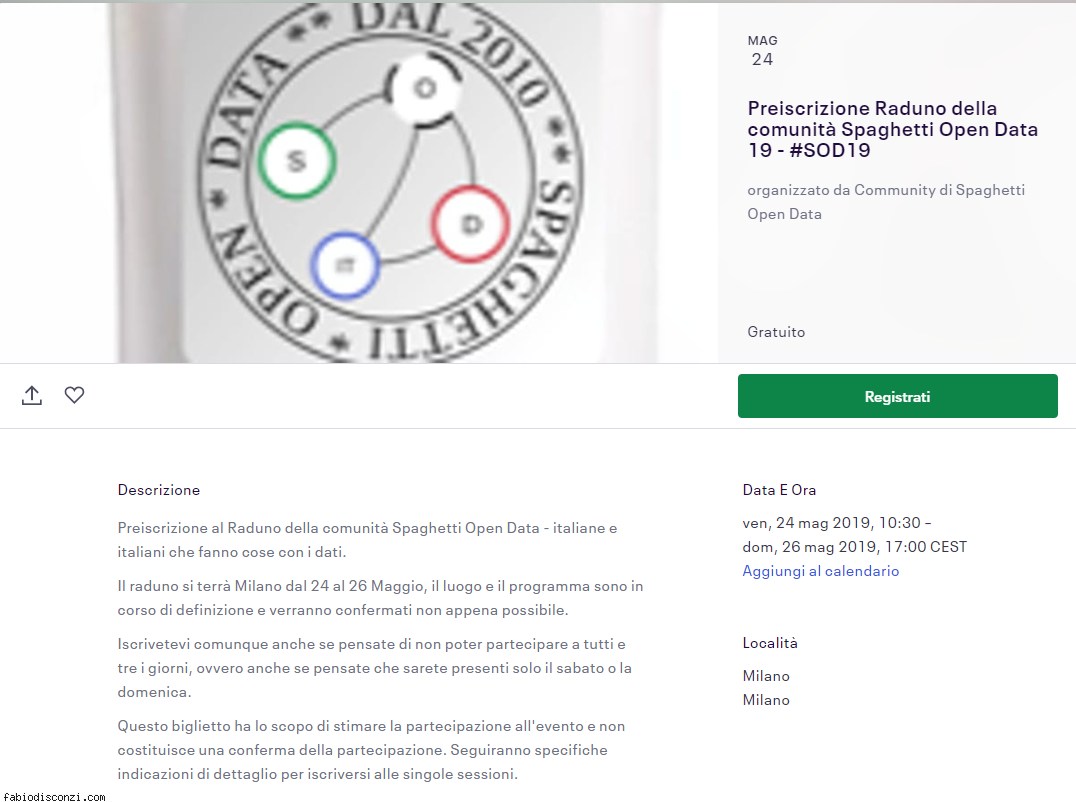Open the Aggiungi al calendario link
The height and width of the screenshot is (802, 1076).
click(x=820, y=571)
